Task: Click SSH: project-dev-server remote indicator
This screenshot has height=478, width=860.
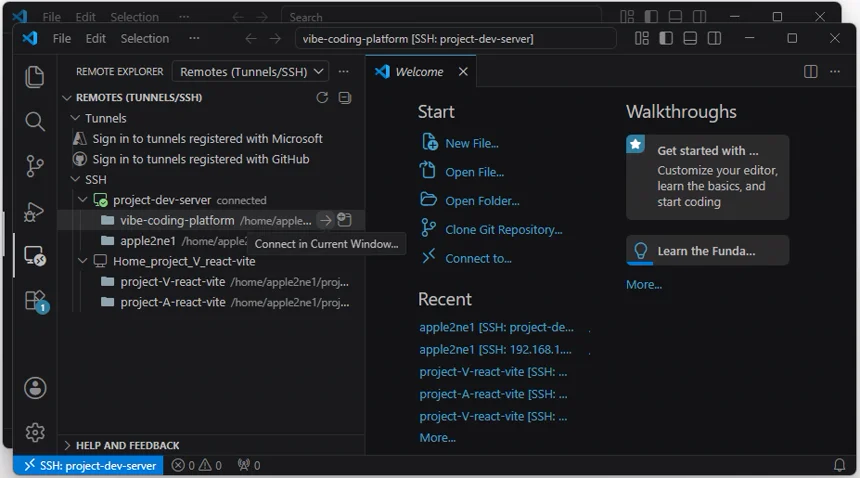Action: tap(88, 465)
